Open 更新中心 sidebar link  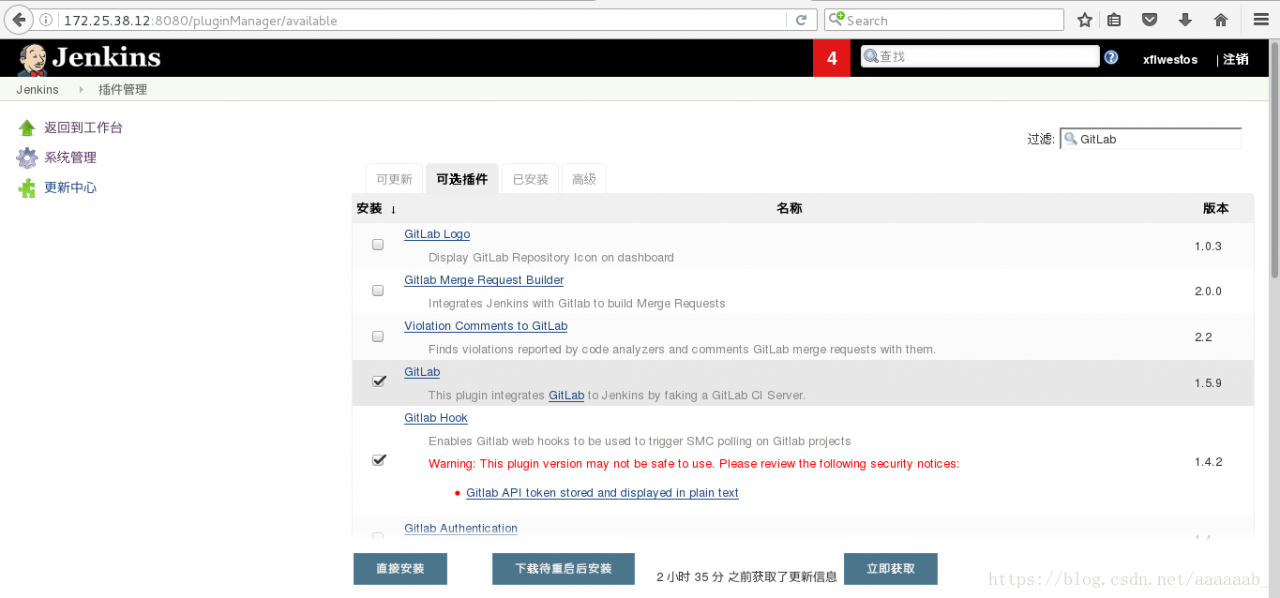coord(70,188)
